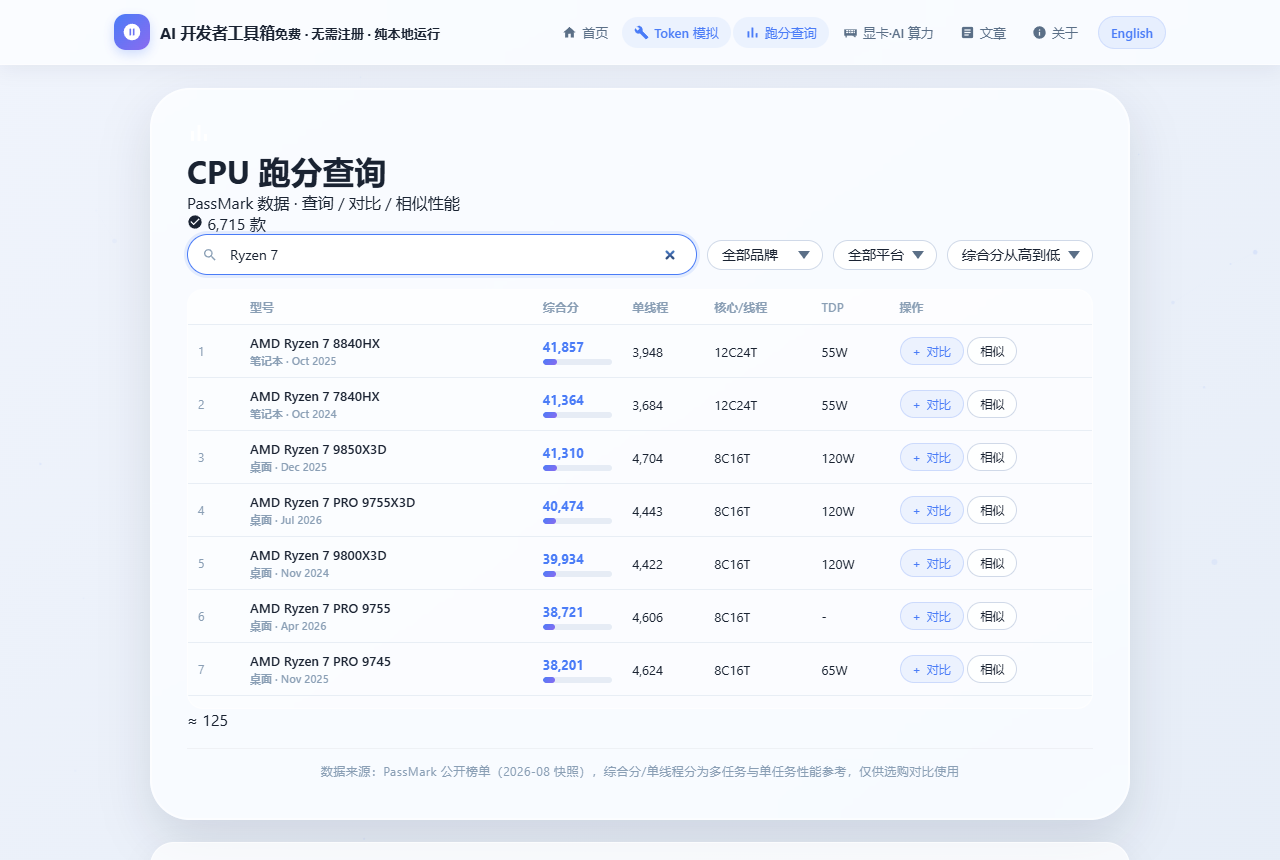1280x860 pixels.
Task: Click the AI toolbox logo icon
Action: 132,32
